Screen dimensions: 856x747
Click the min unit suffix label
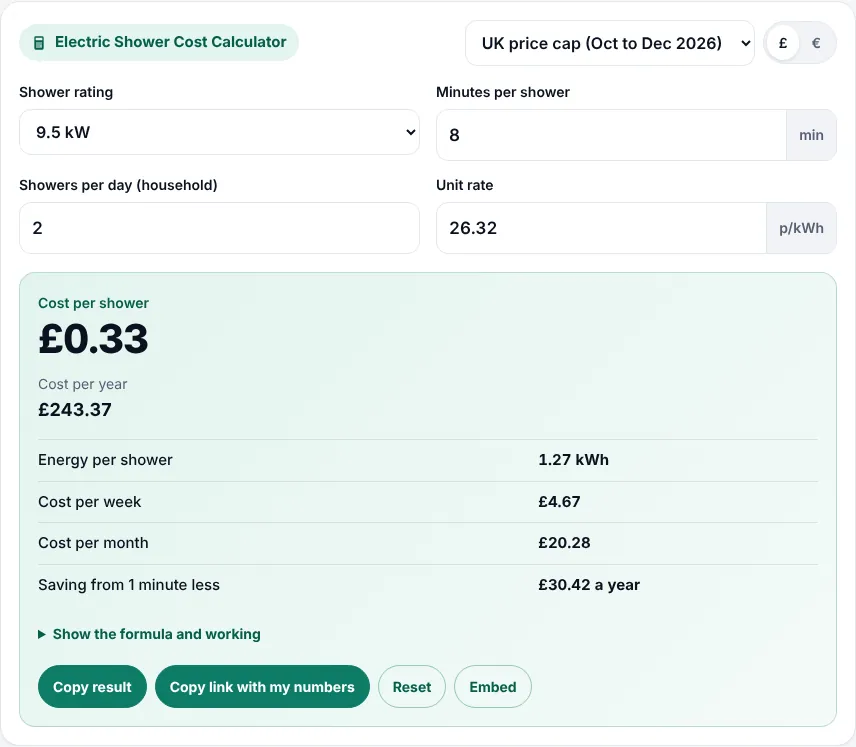click(x=811, y=135)
